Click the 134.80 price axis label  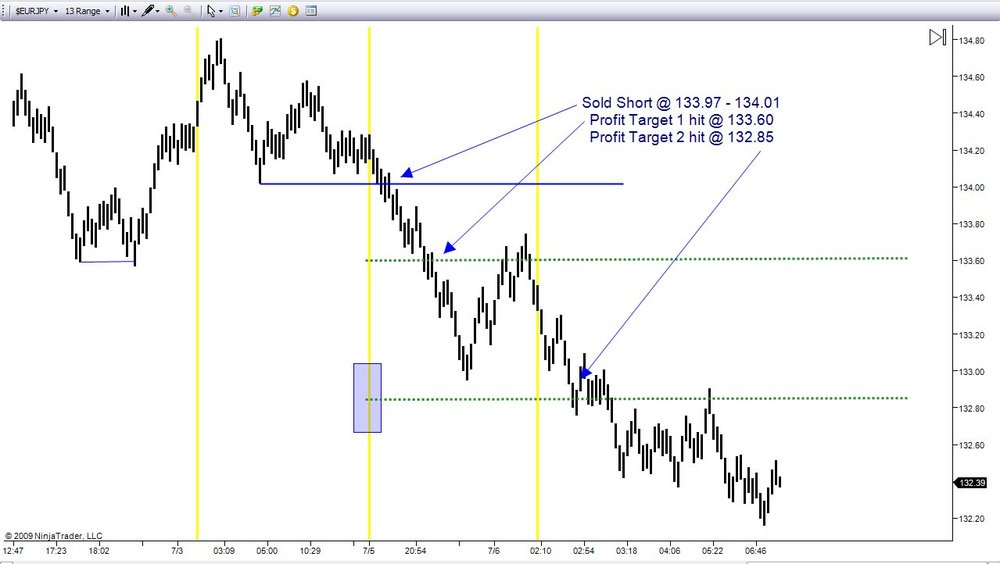click(x=971, y=41)
